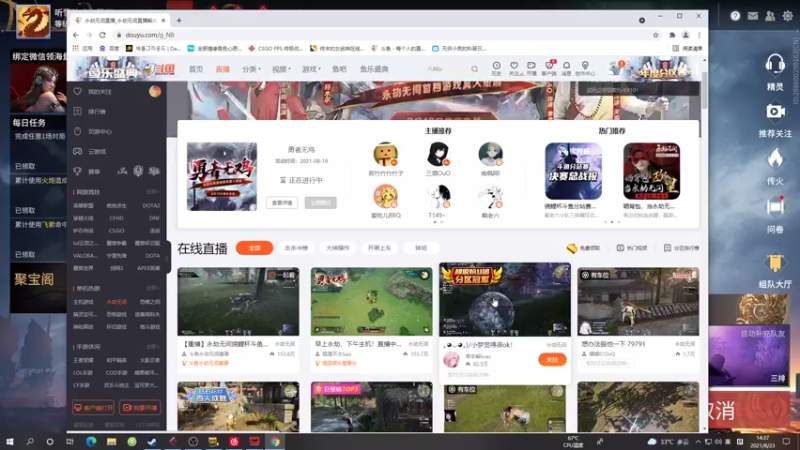Expand the 游戏 dropdown in navigation
Screen dimensions: 800x450
point(311,69)
